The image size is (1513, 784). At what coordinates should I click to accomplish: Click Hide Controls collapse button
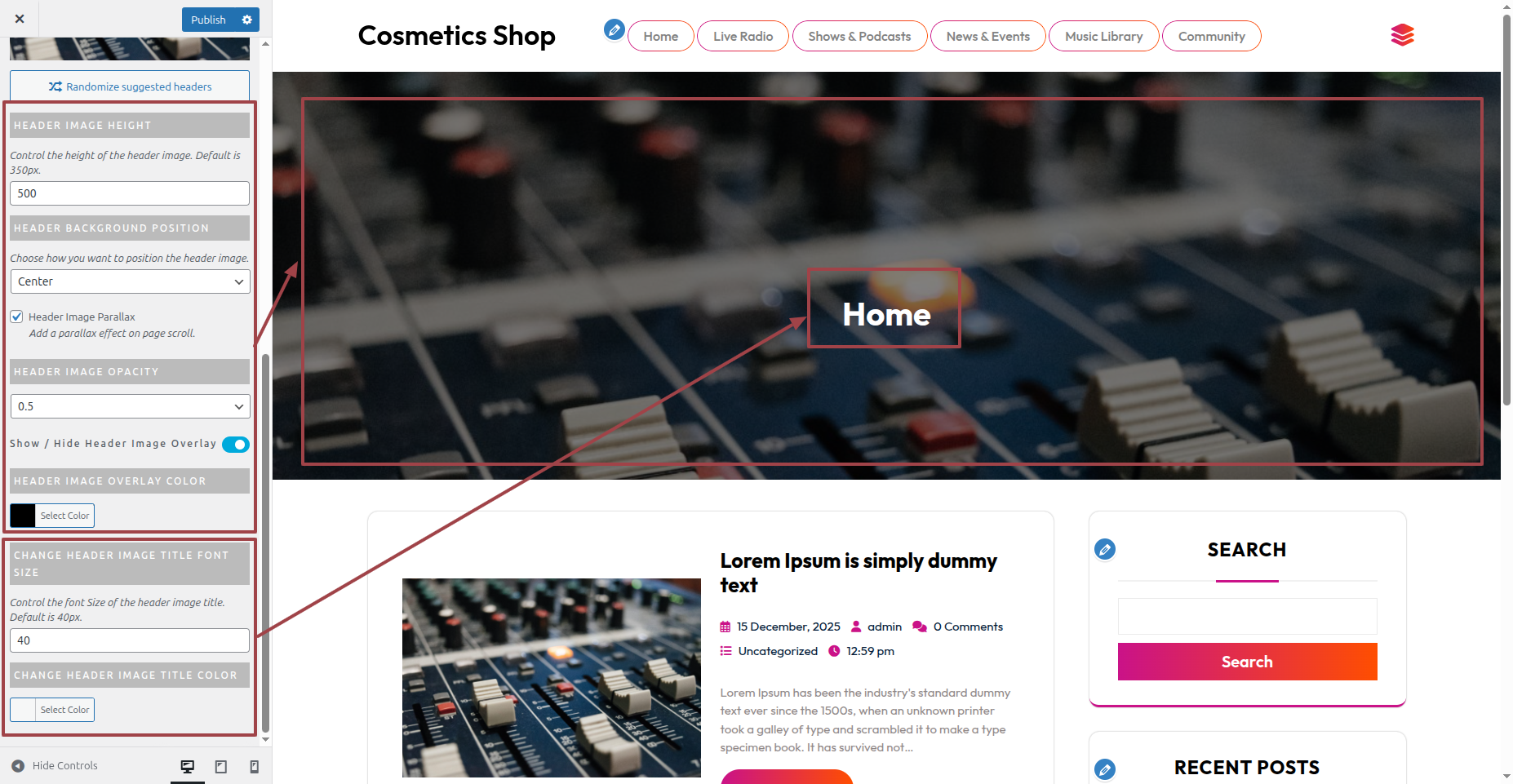(55, 765)
